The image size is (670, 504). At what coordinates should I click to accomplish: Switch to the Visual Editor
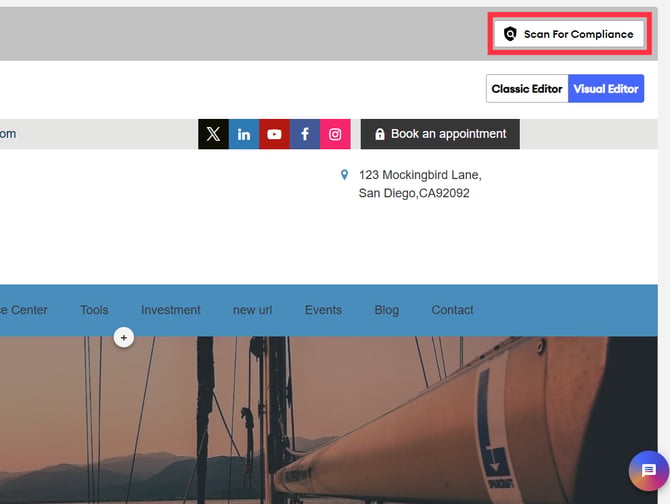[x=606, y=89]
